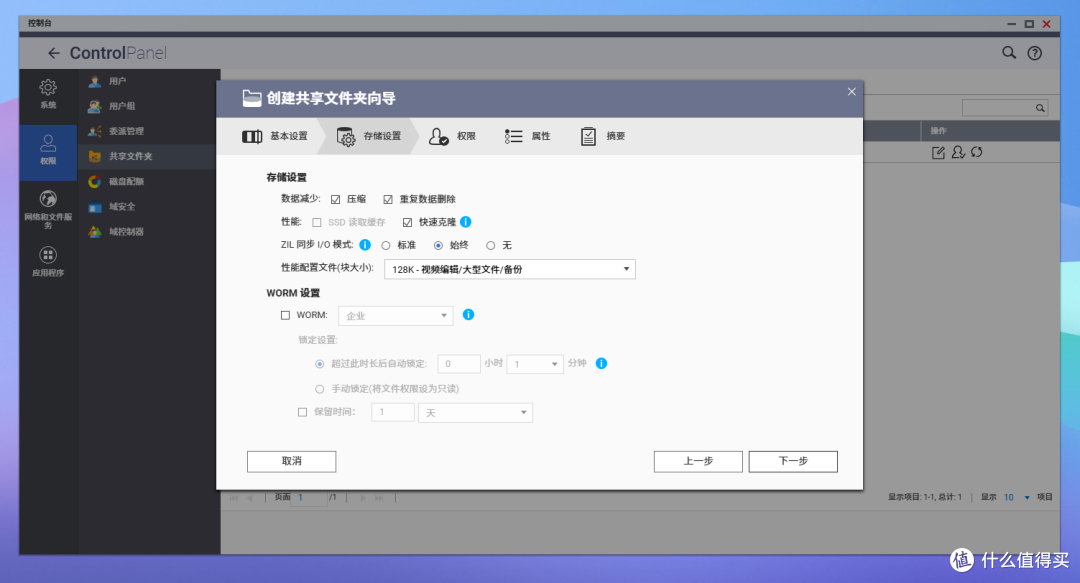
Task: Click the info icon after 分钟
Action: 601,363
